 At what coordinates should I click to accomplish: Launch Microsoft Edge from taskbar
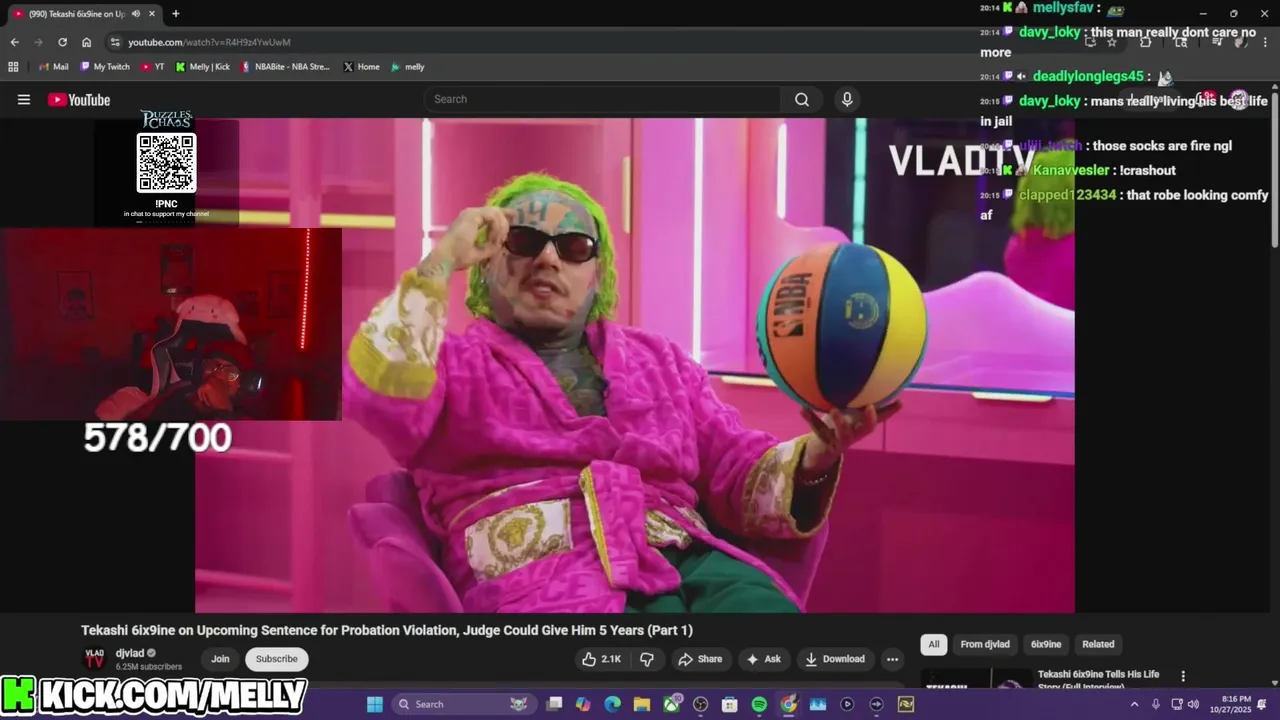pos(613,704)
